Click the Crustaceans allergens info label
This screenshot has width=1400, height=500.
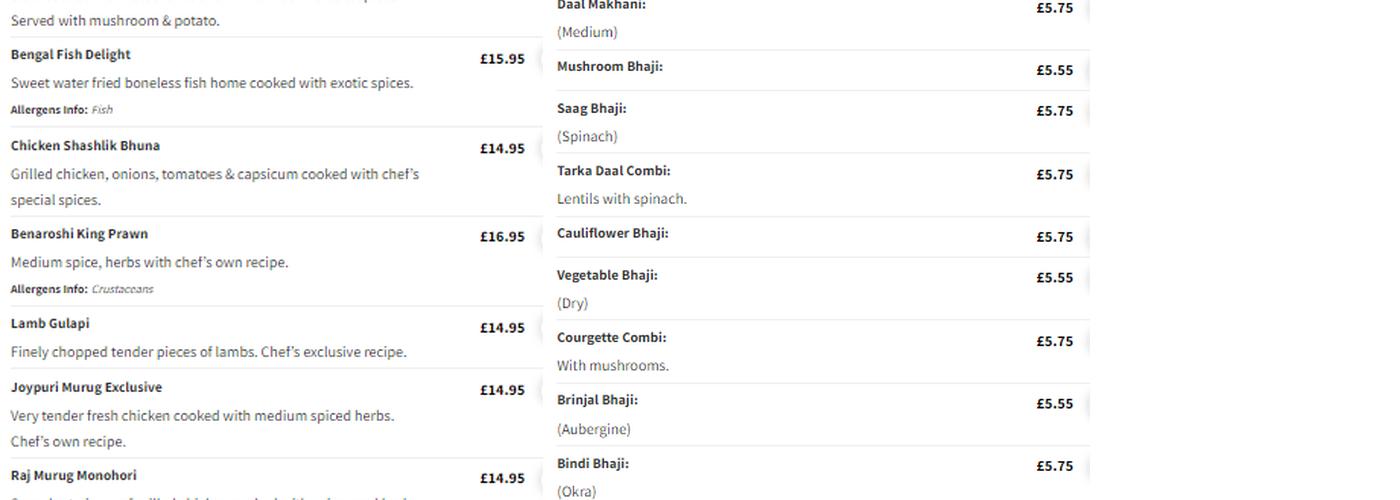[122, 290]
